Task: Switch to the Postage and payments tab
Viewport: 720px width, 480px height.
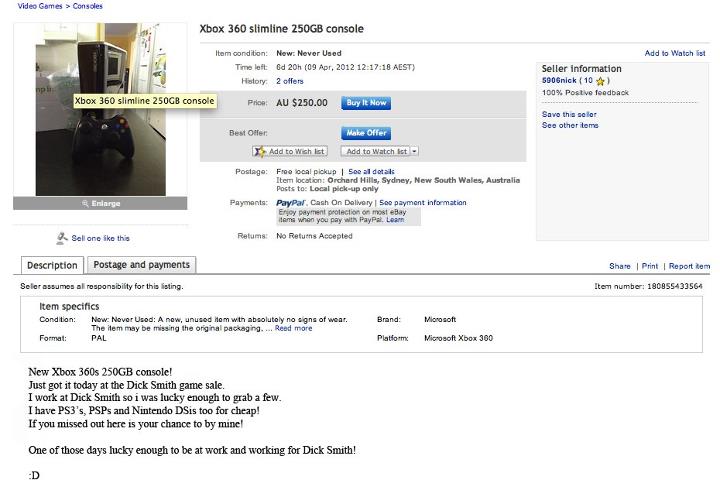Action: [140, 265]
